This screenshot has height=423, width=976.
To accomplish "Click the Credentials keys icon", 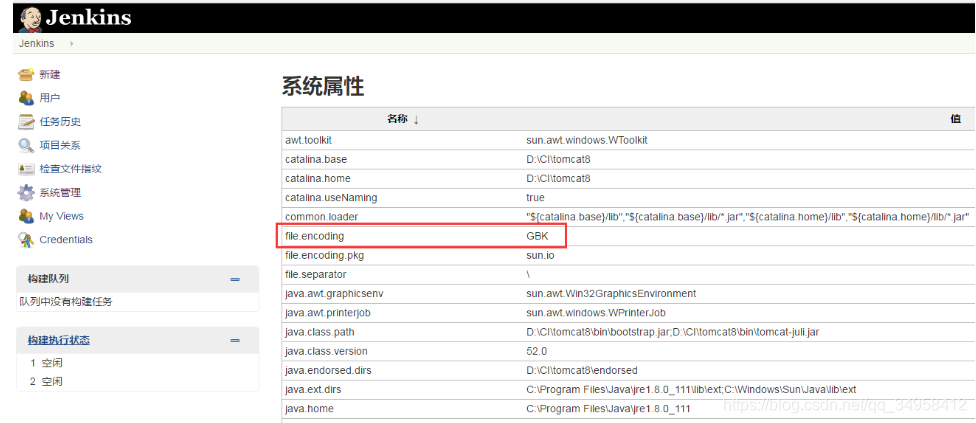I will tap(26, 239).
